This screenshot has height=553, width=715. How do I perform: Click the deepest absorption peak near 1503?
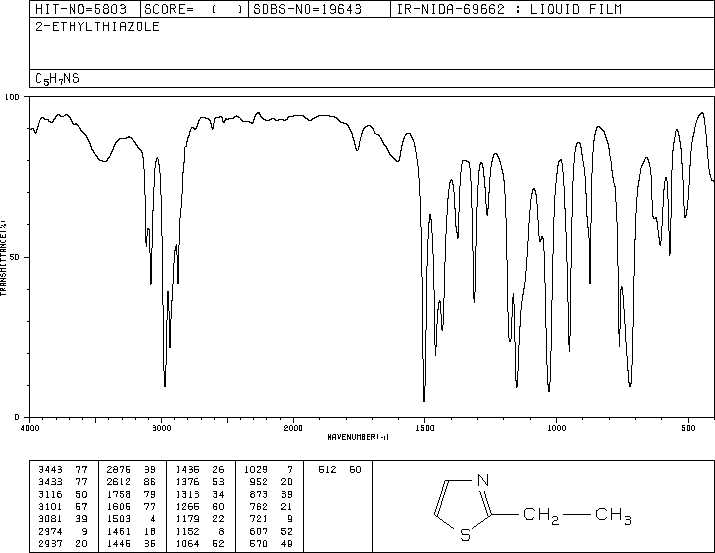point(424,399)
